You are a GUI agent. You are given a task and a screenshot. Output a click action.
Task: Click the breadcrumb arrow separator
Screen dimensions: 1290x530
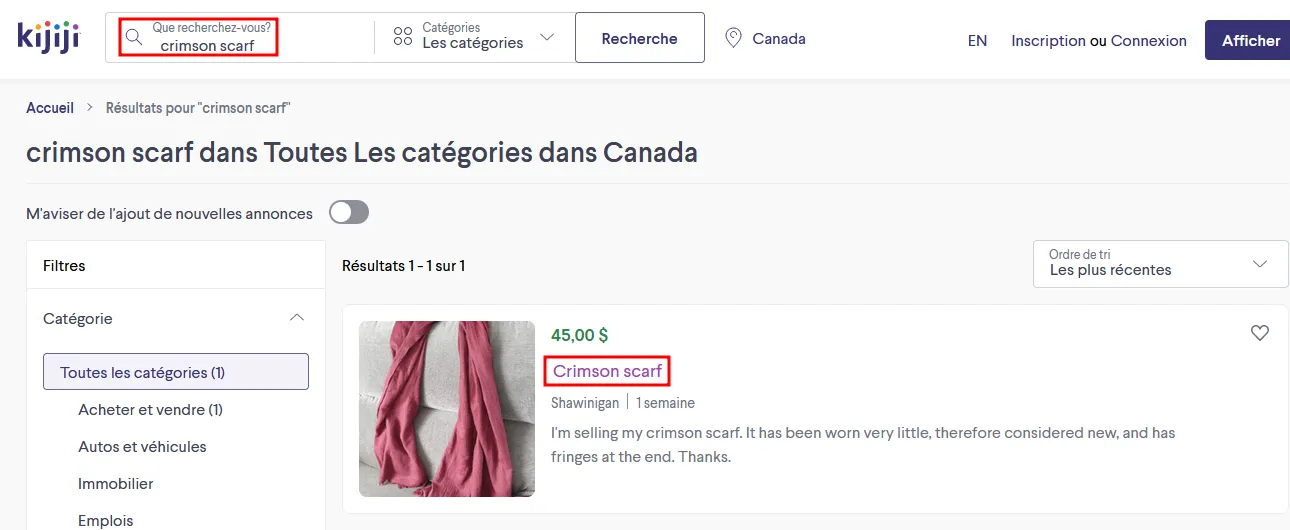click(89, 107)
